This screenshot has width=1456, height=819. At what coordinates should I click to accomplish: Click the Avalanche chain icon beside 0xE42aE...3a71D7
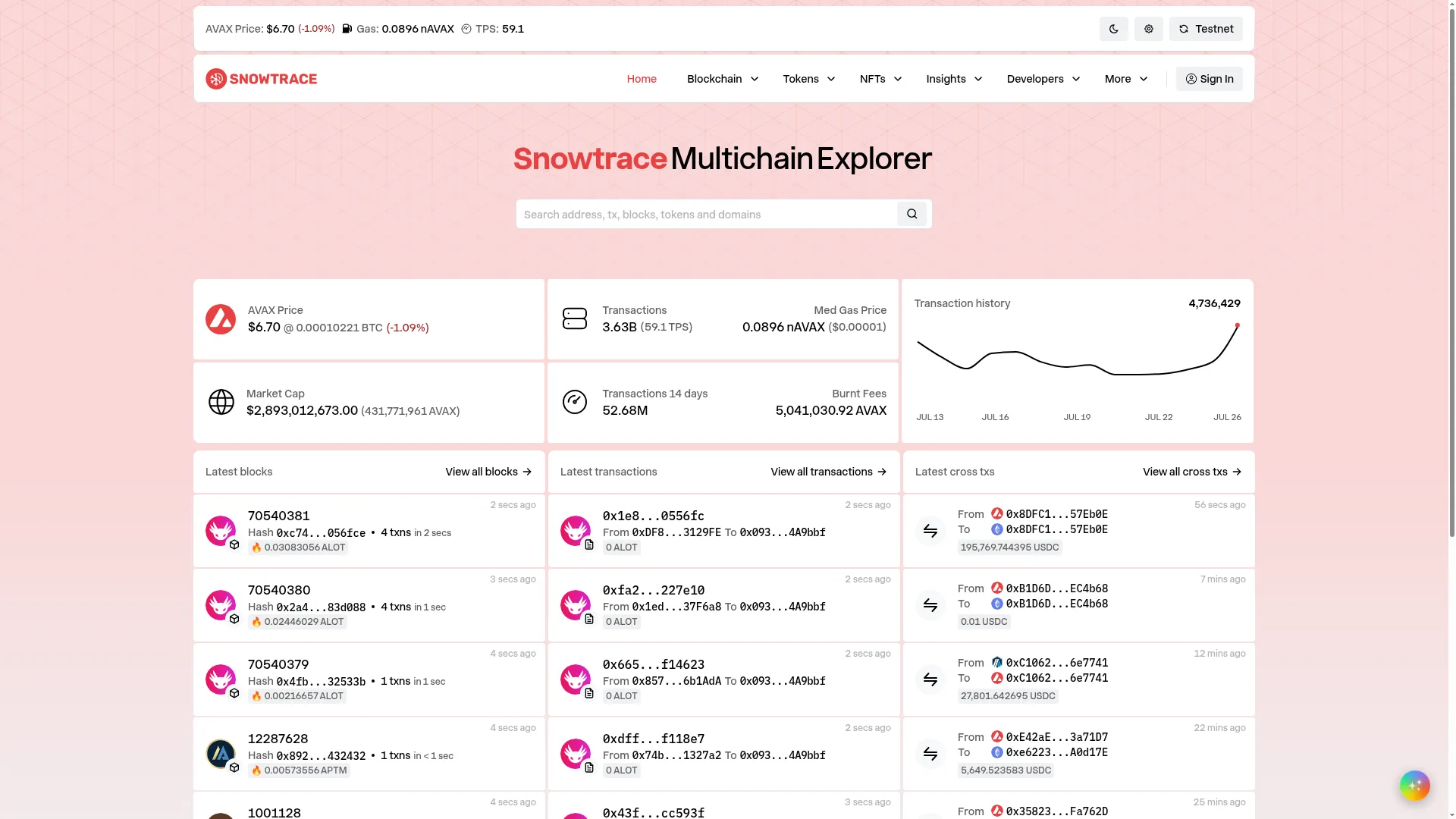pos(997,736)
